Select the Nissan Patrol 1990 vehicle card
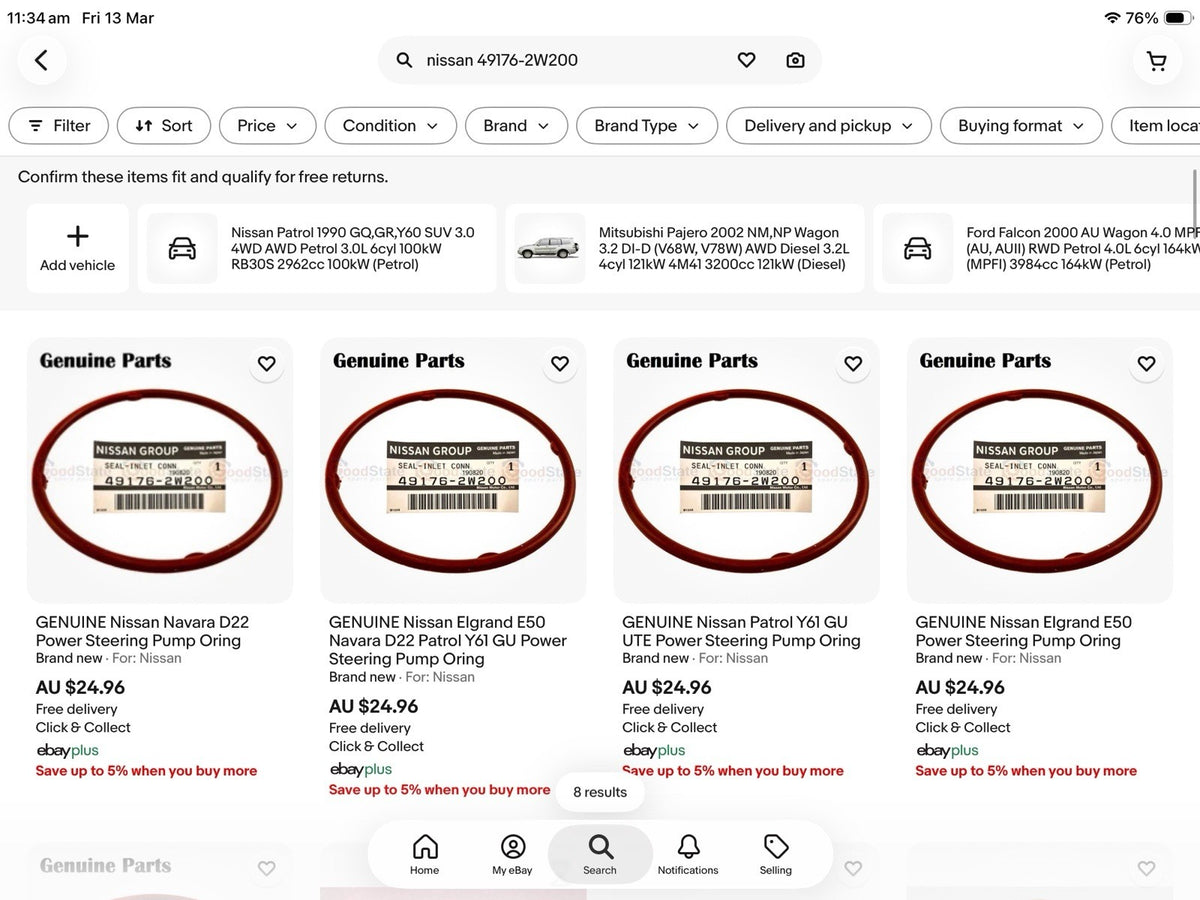The width and height of the screenshot is (1200, 900). click(317, 248)
